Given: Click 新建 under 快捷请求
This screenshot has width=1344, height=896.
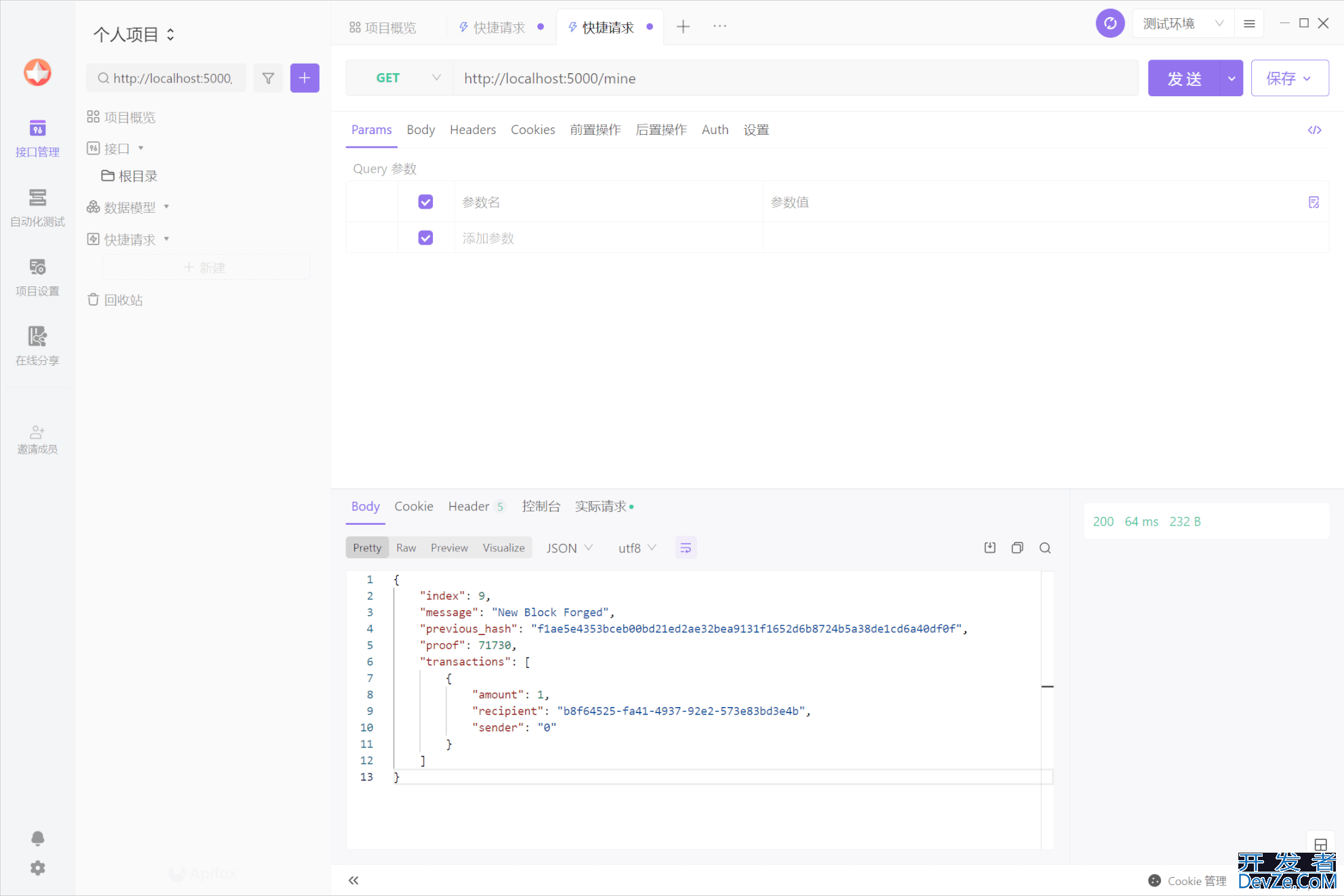Looking at the screenshot, I should click(x=206, y=268).
